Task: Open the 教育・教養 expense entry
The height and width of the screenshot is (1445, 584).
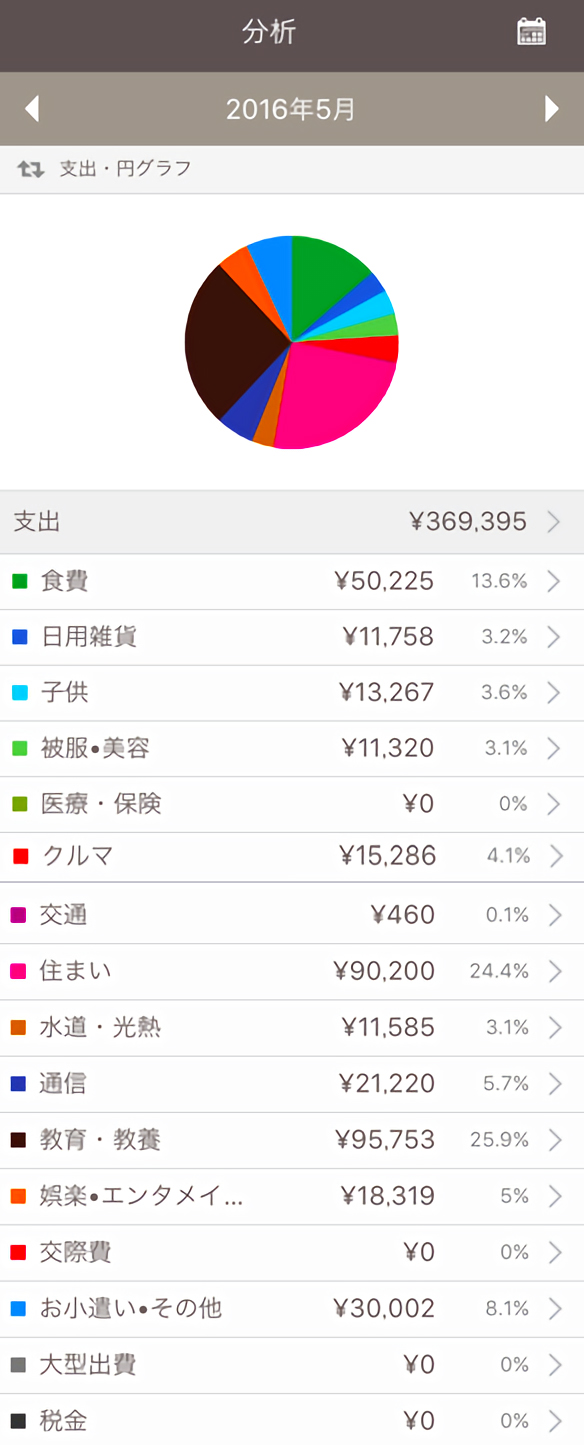Action: click(x=292, y=1140)
